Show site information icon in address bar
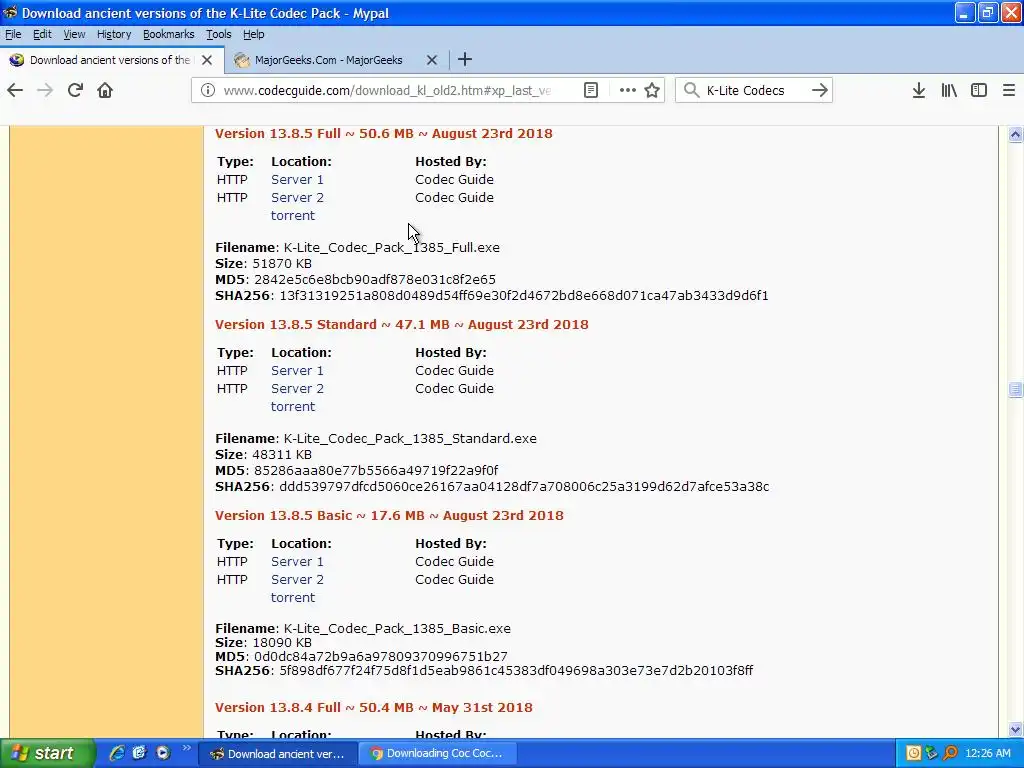The width and height of the screenshot is (1024, 768). click(208, 90)
